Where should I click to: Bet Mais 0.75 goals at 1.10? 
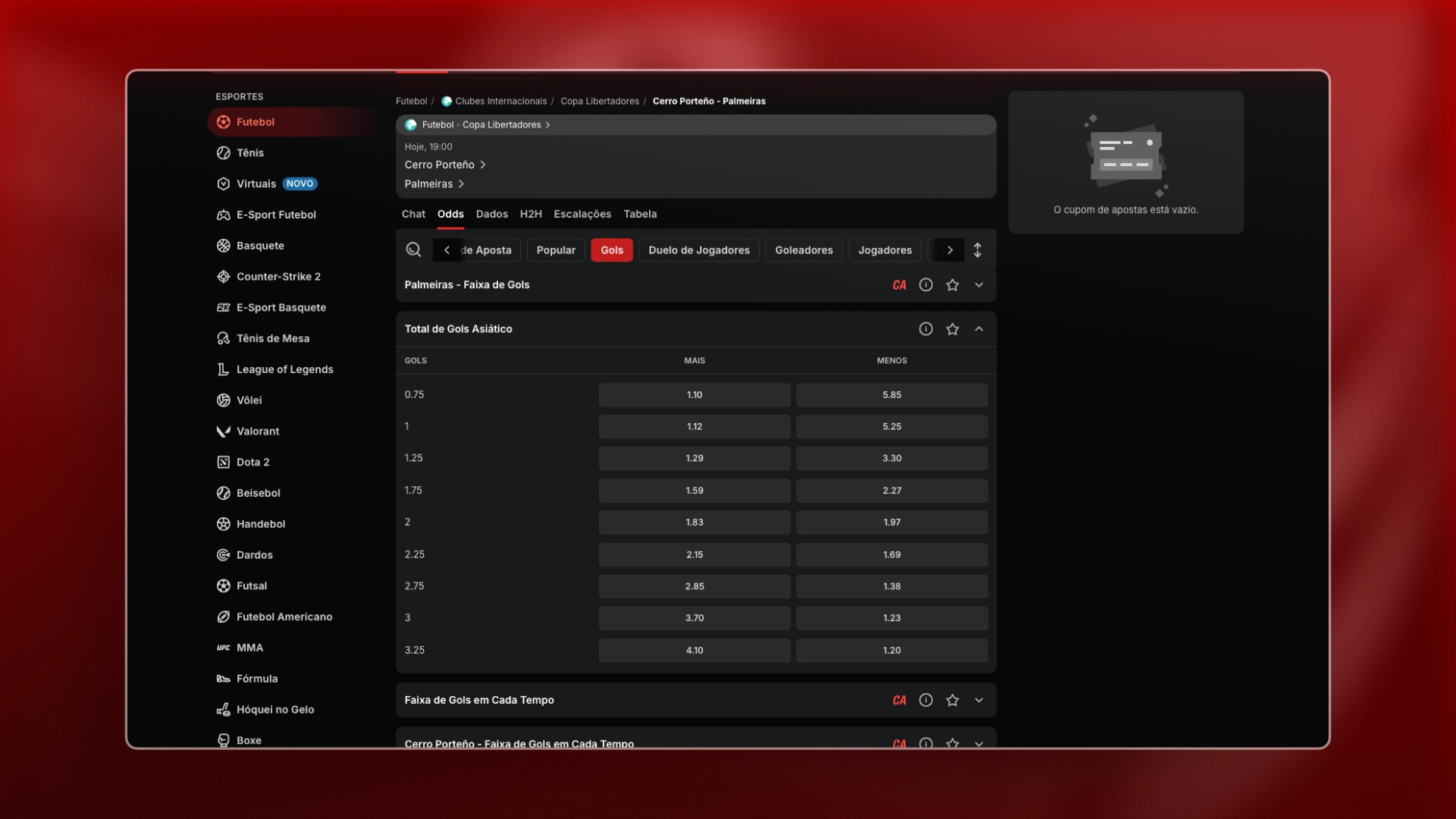[x=695, y=395]
